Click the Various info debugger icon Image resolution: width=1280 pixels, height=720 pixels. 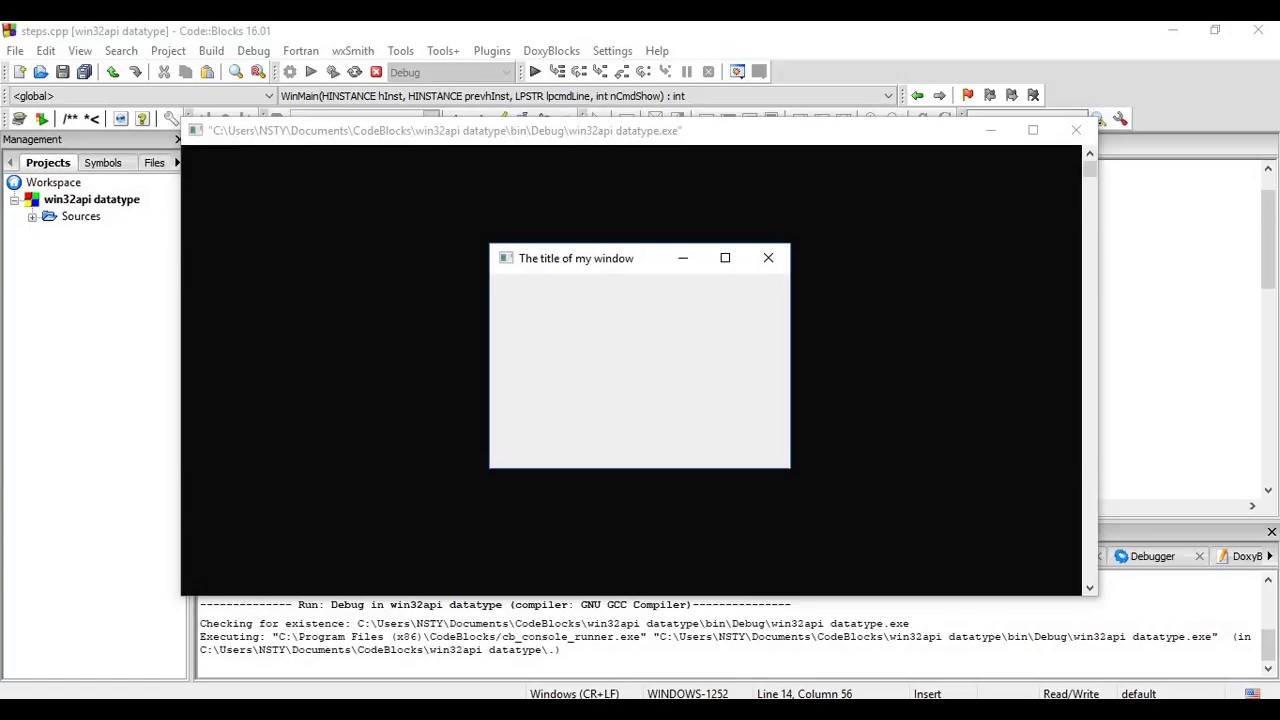click(x=759, y=72)
